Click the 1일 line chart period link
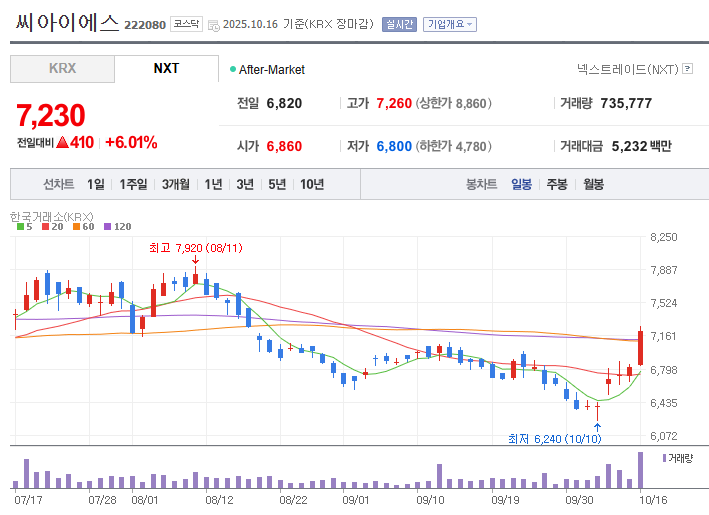This screenshot has width=709, height=515. pyautogui.click(x=95, y=184)
